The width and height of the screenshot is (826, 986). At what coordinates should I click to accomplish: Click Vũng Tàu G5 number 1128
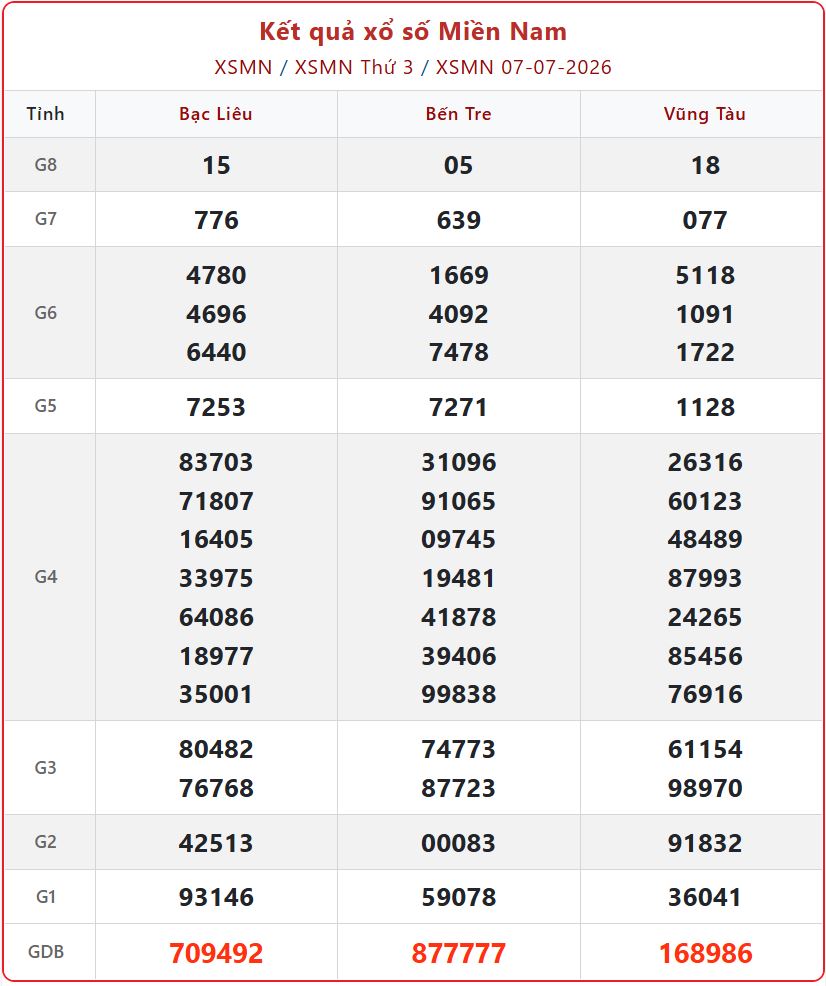point(705,407)
